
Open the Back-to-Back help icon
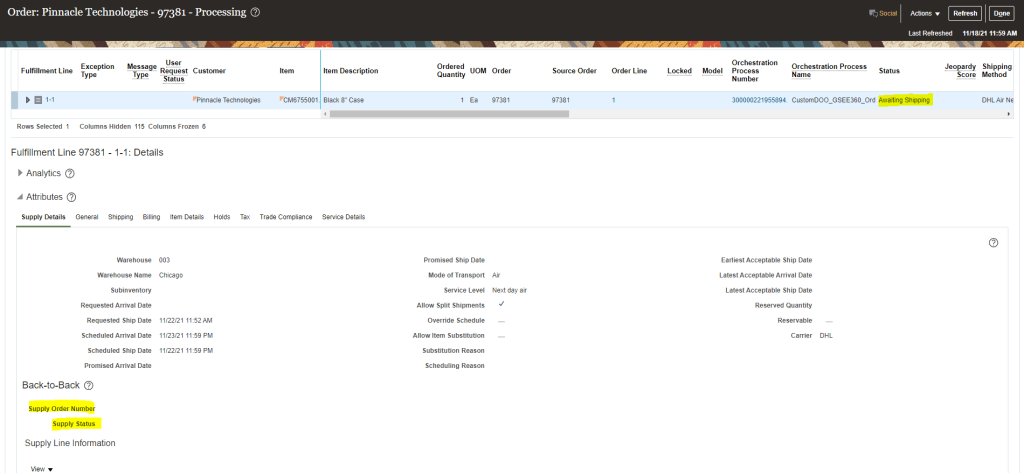coord(89,385)
